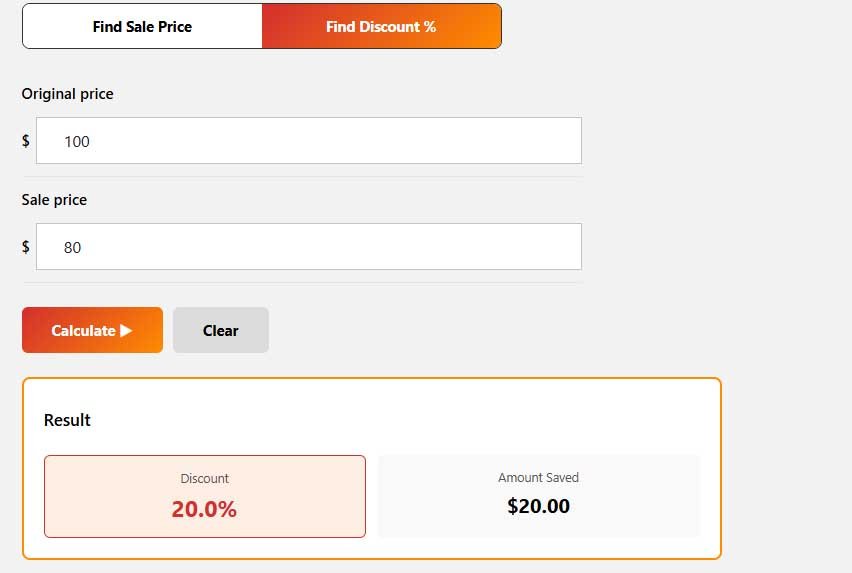852x573 pixels.
Task: Click the Clear button
Action: [221, 330]
